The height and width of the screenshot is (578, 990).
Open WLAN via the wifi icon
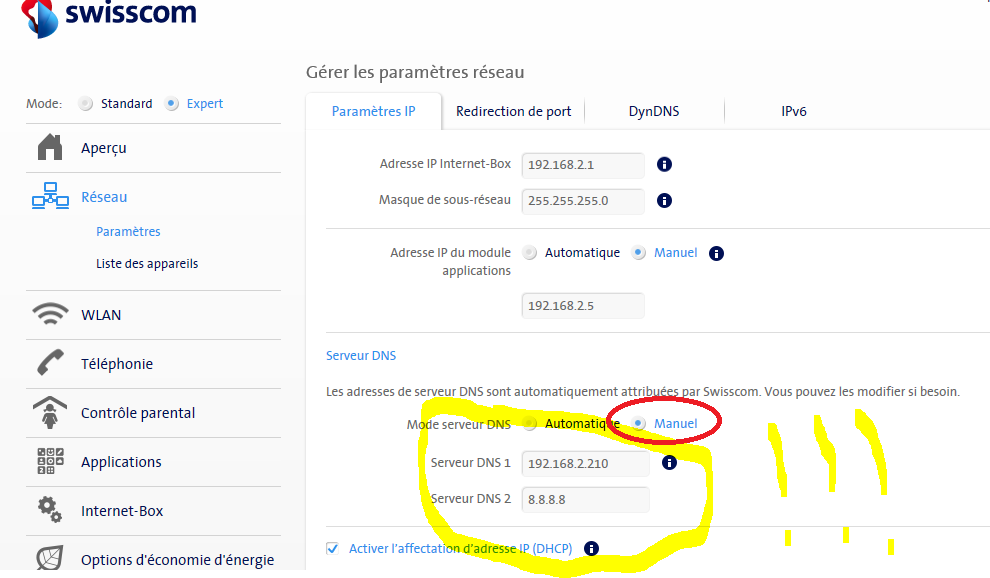[x=49, y=314]
